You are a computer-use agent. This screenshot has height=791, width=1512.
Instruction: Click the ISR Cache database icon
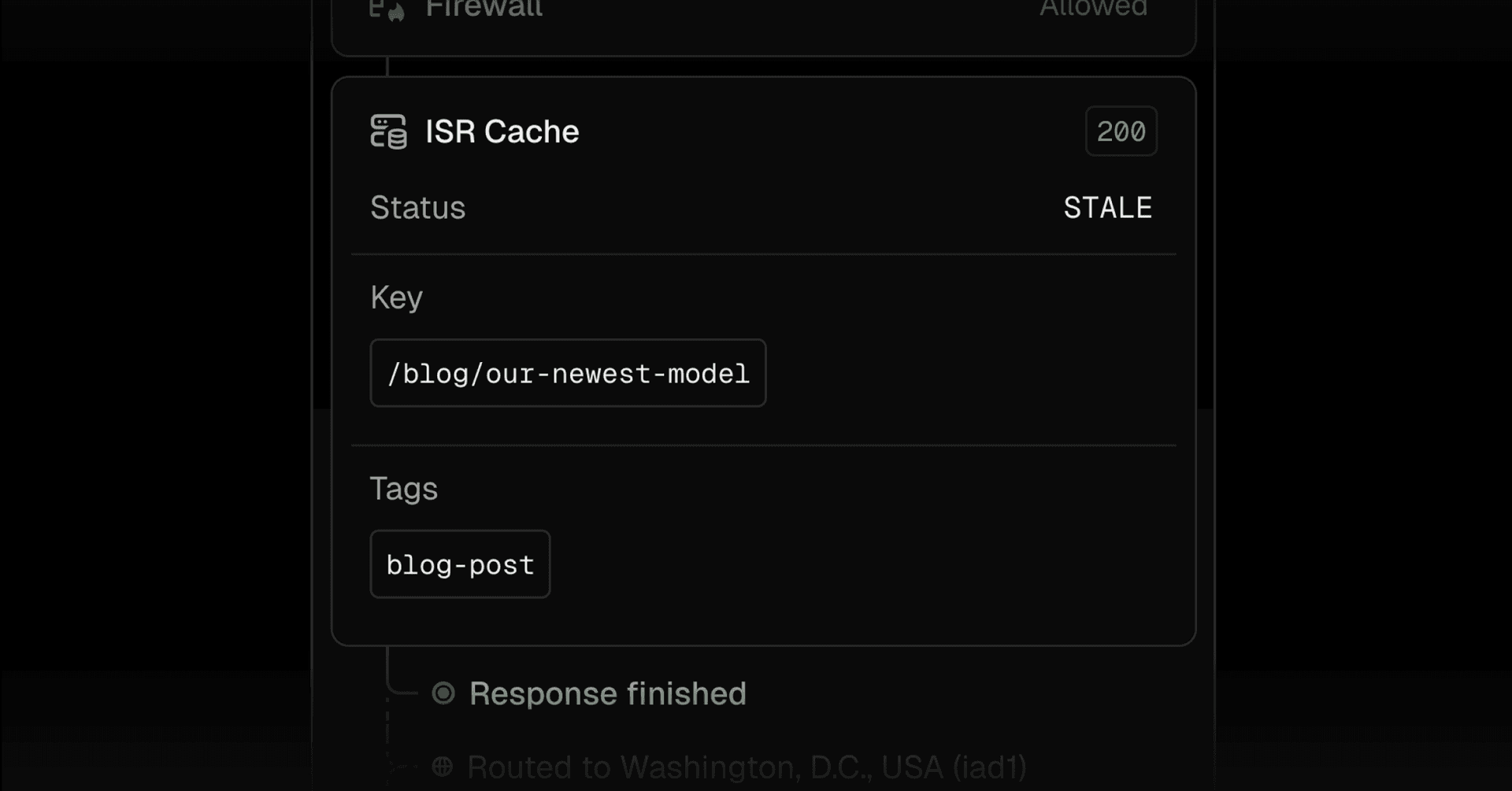point(388,131)
